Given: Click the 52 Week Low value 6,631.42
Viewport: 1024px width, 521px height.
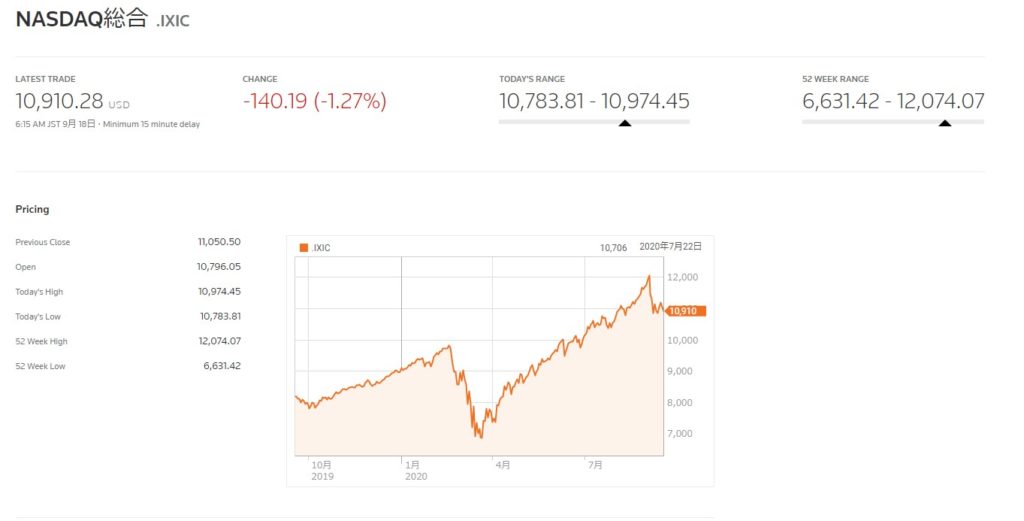Looking at the screenshot, I should 222,366.
